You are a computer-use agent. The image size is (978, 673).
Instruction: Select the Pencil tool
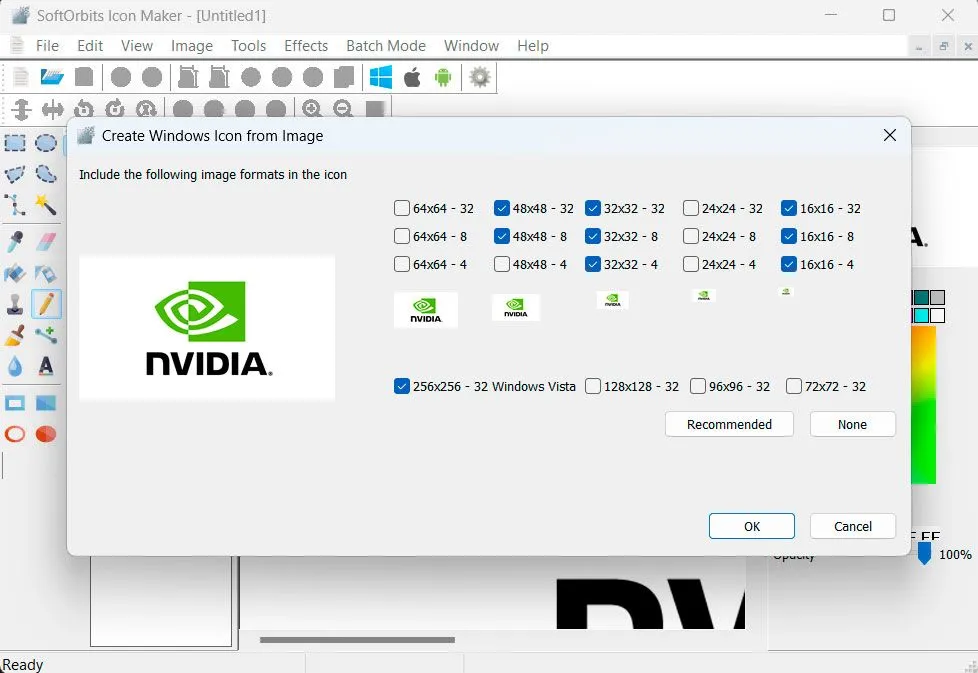(46, 304)
